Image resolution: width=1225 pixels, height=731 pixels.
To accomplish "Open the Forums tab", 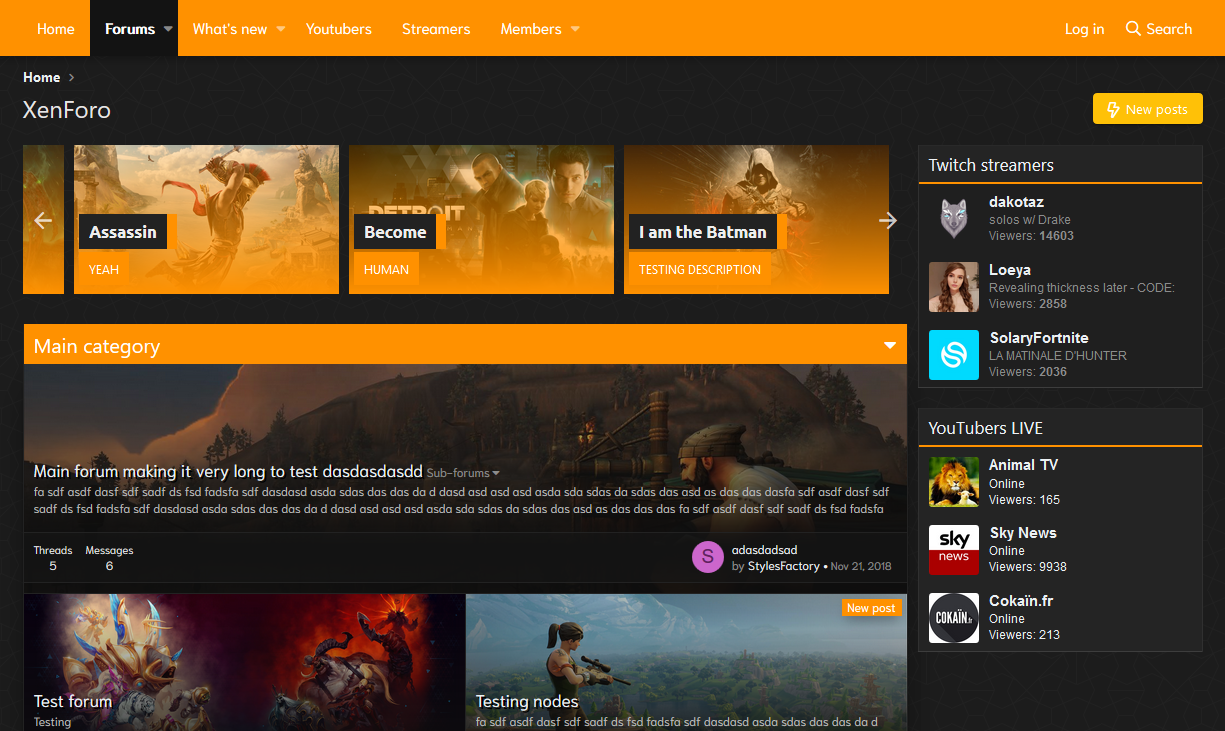I will coord(130,29).
